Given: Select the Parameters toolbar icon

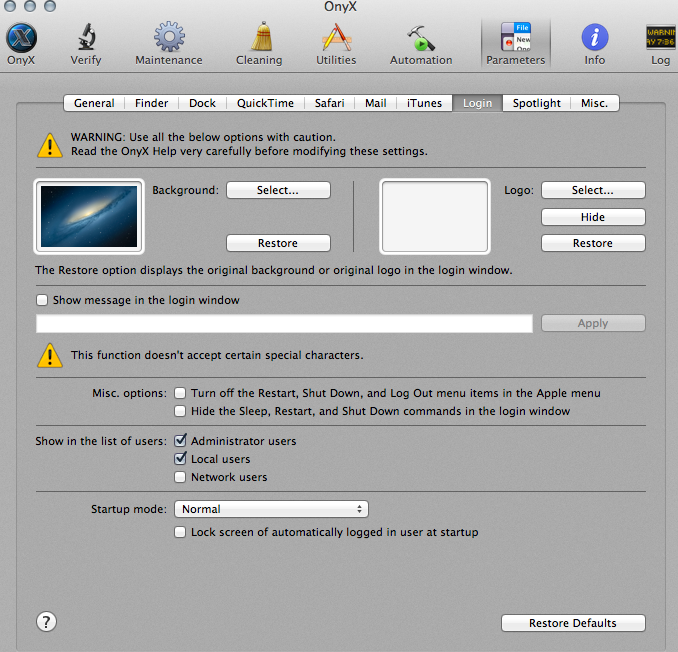Looking at the screenshot, I should coord(515,43).
